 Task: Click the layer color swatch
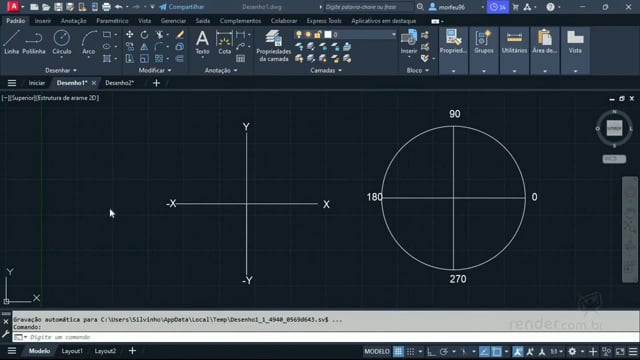(x=328, y=35)
